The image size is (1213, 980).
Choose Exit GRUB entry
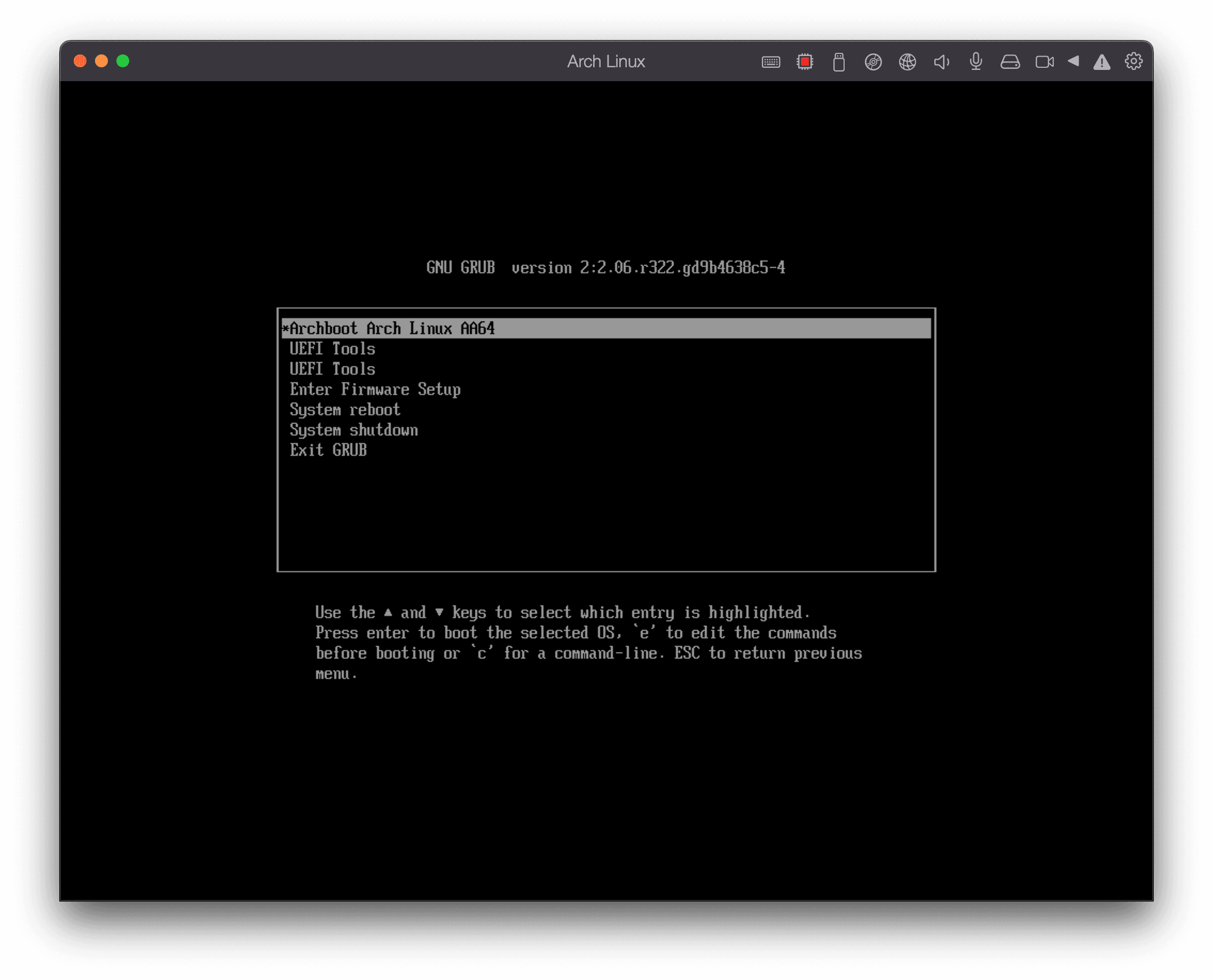click(606, 450)
